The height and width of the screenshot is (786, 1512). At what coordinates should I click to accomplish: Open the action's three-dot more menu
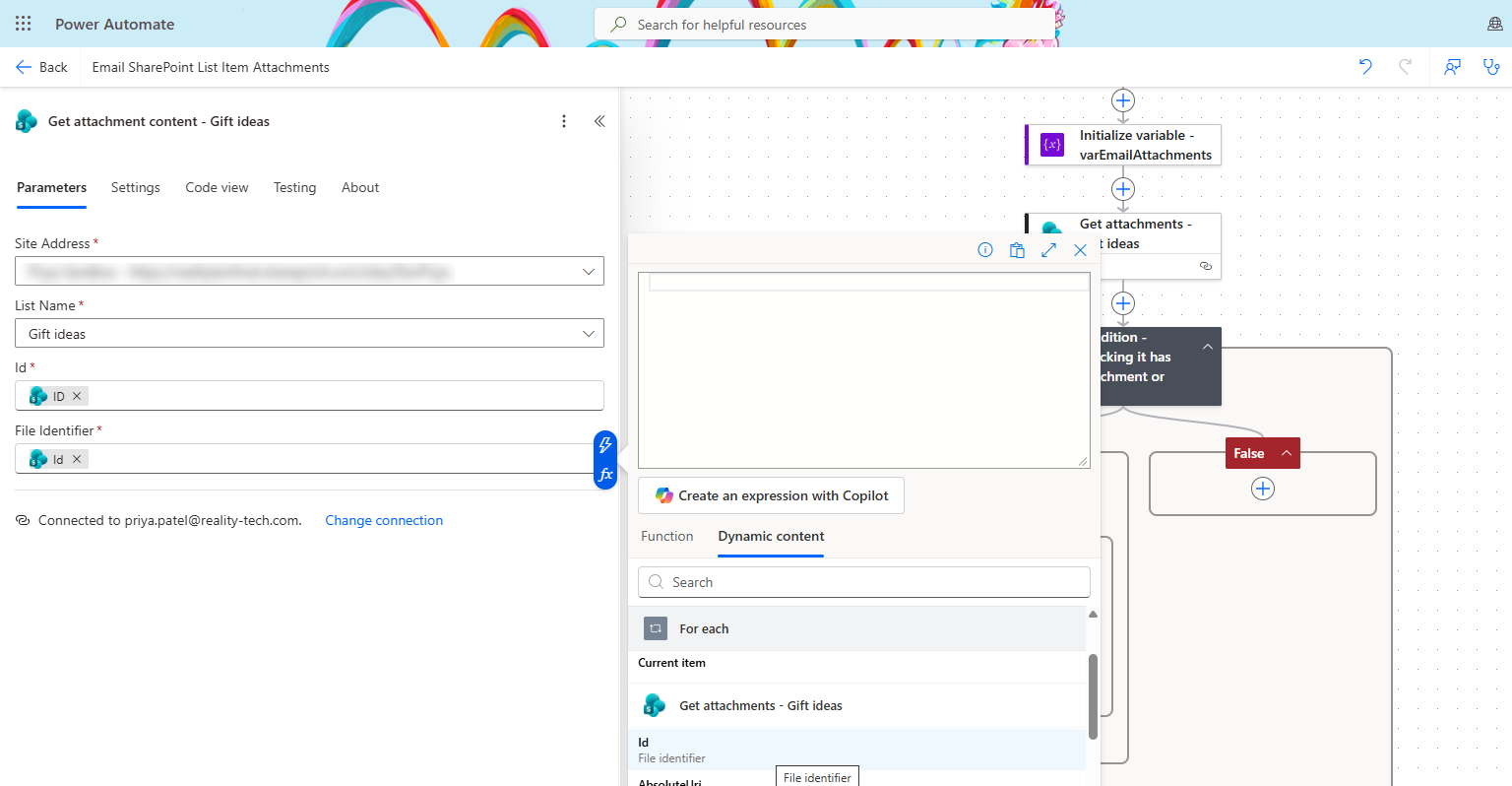tap(564, 121)
